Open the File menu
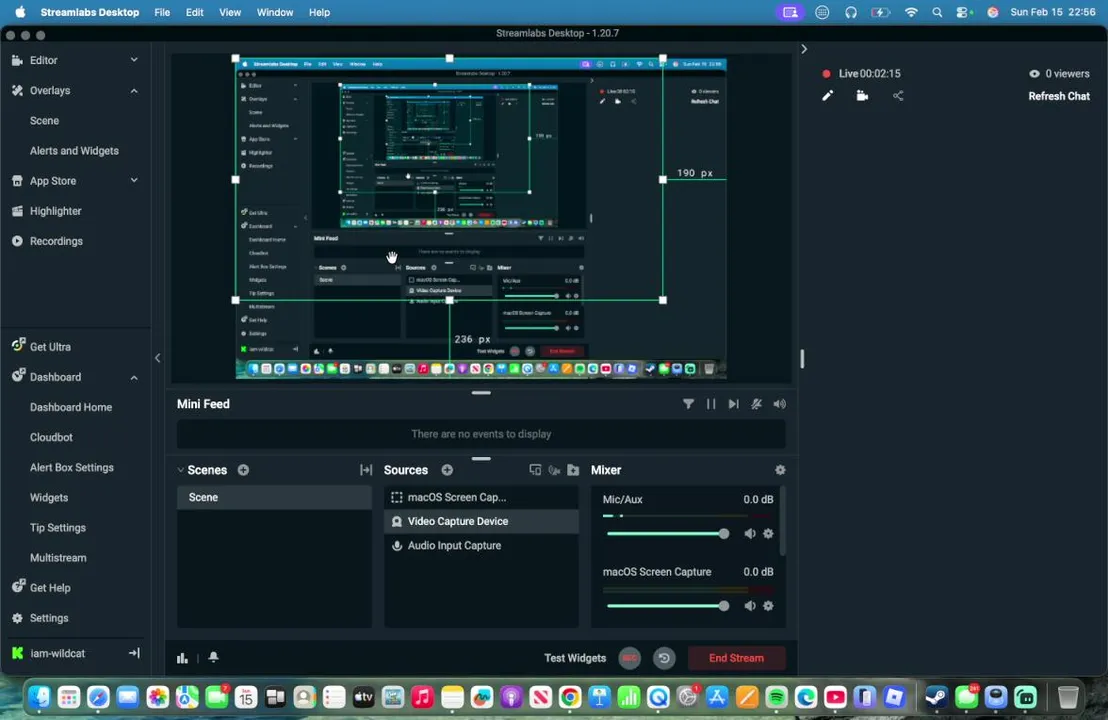1108x720 pixels. coord(162,12)
